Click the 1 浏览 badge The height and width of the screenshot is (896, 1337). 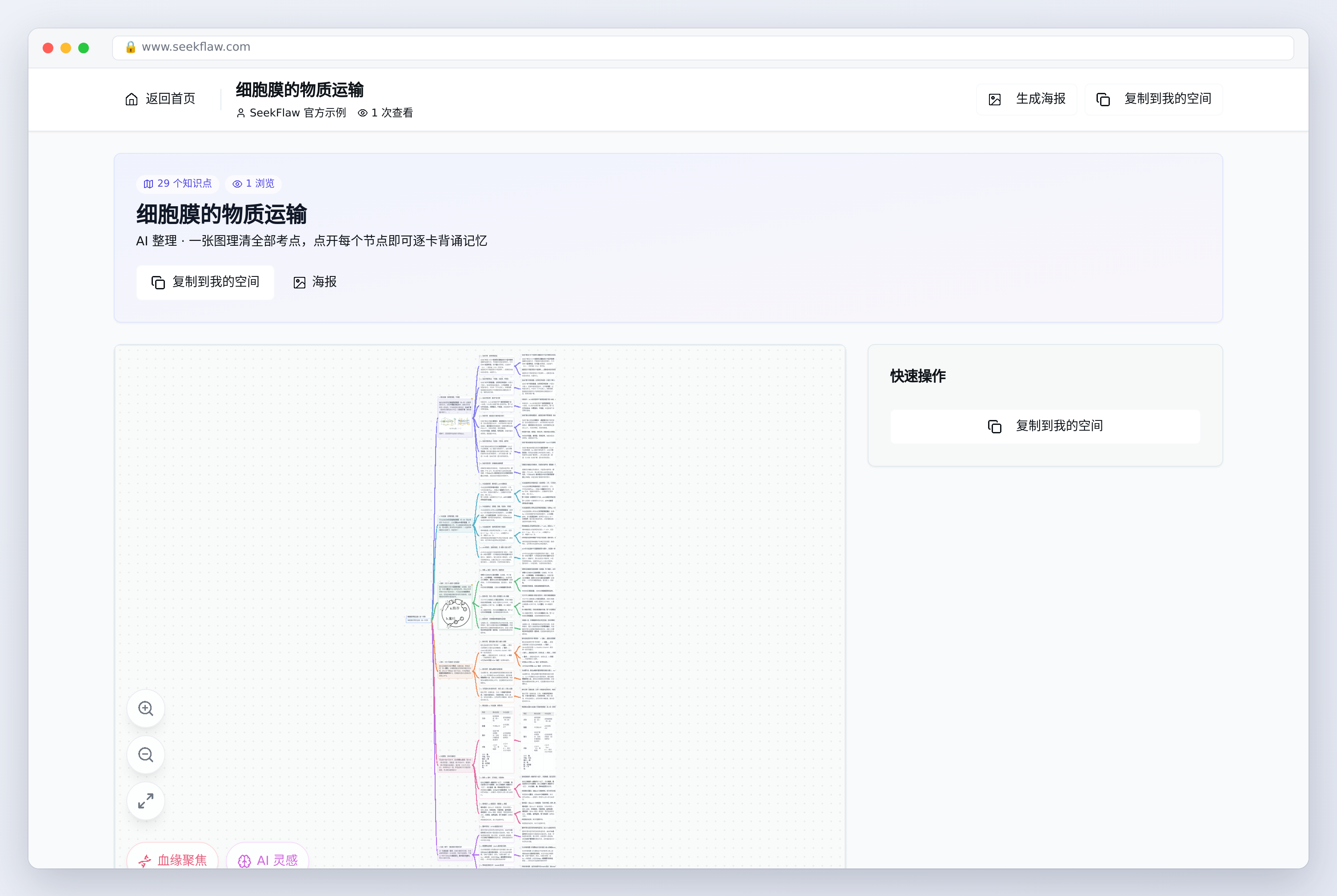point(253,184)
